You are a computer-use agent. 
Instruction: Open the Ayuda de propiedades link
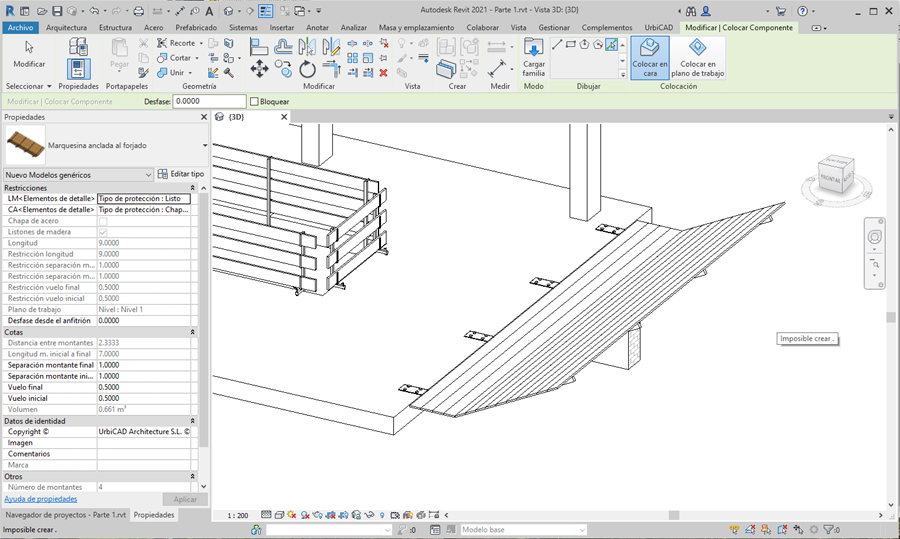point(41,498)
